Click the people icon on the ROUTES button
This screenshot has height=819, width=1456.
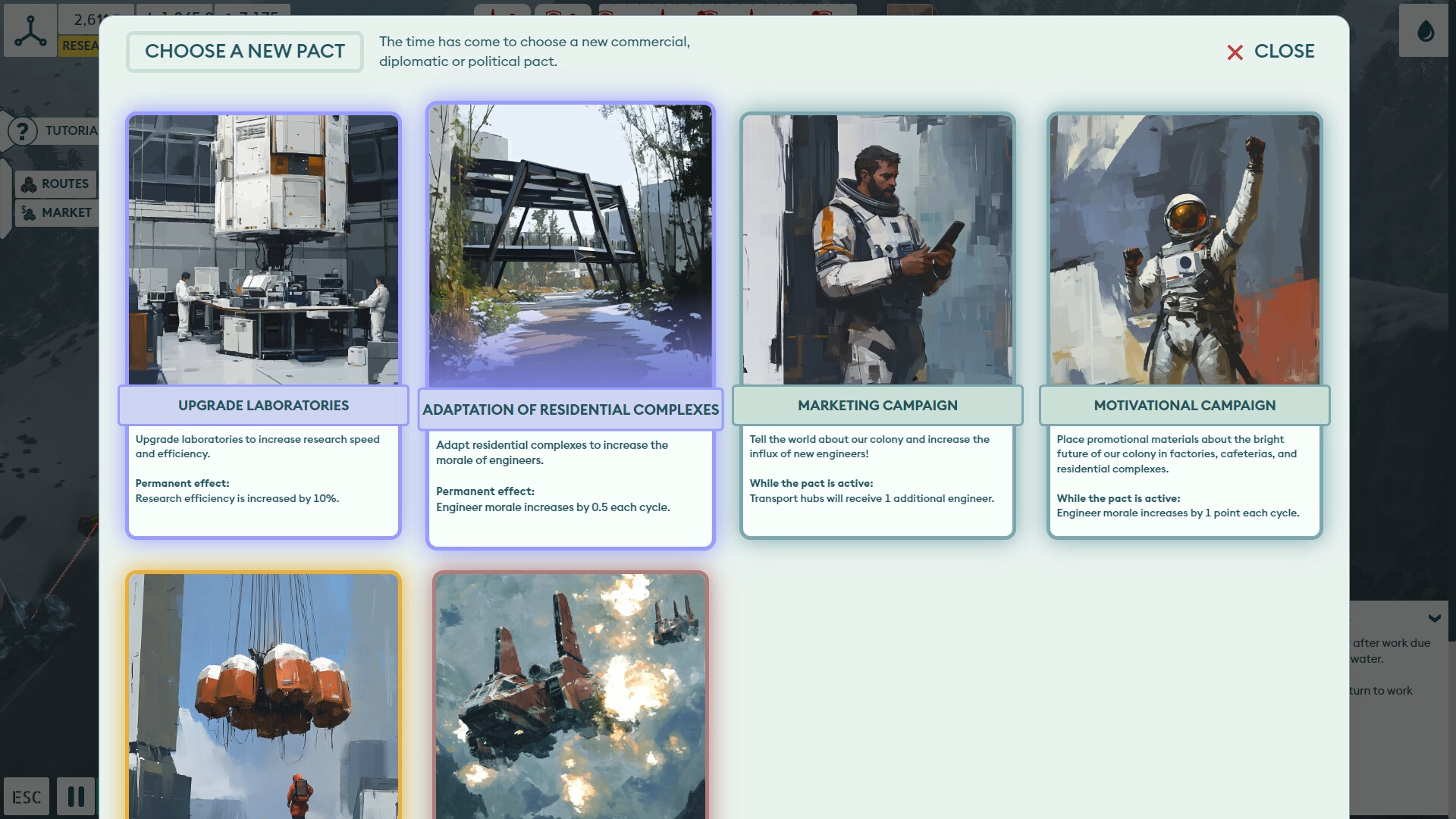pyautogui.click(x=29, y=184)
